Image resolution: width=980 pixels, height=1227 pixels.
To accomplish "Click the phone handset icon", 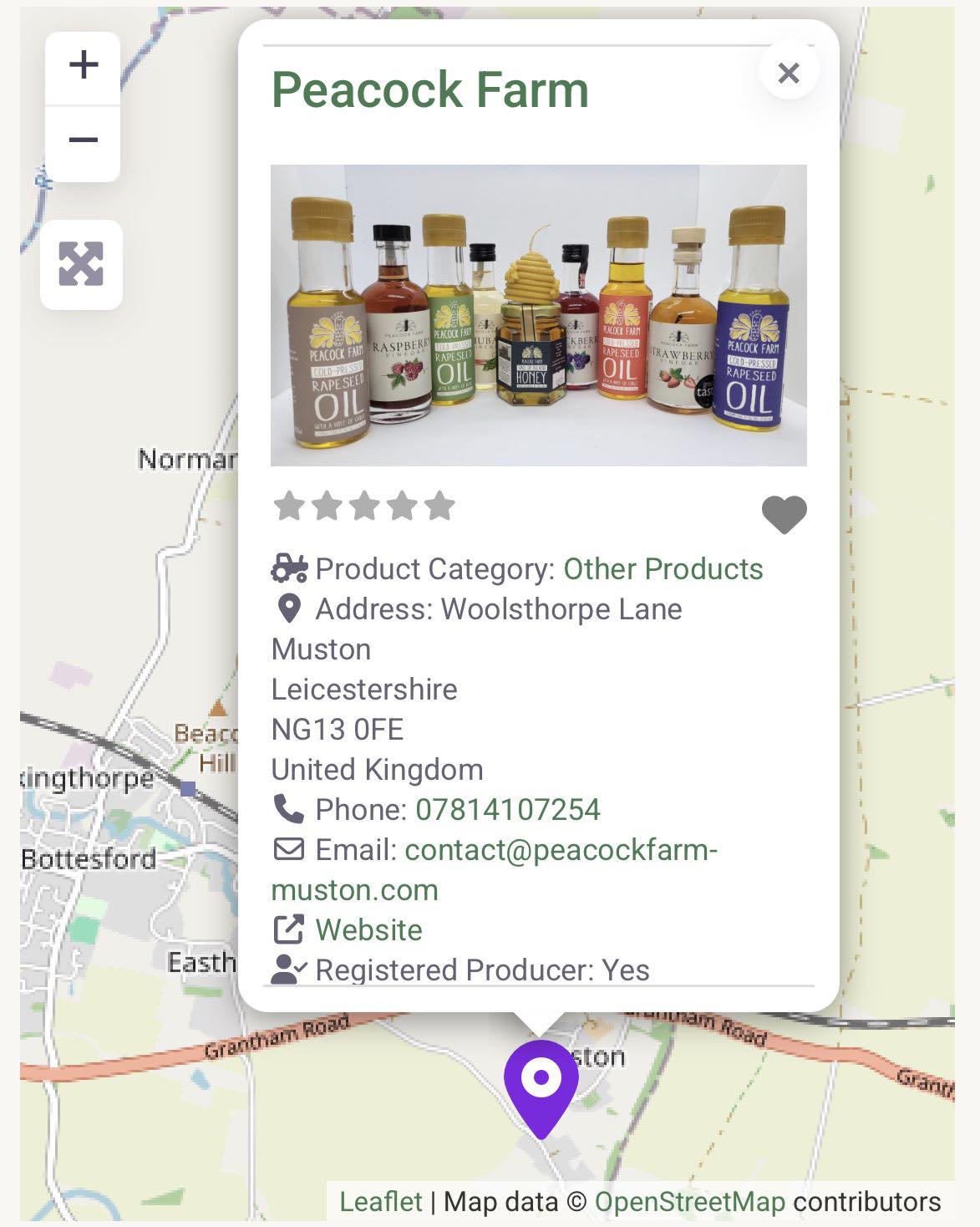I will click(289, 809).
